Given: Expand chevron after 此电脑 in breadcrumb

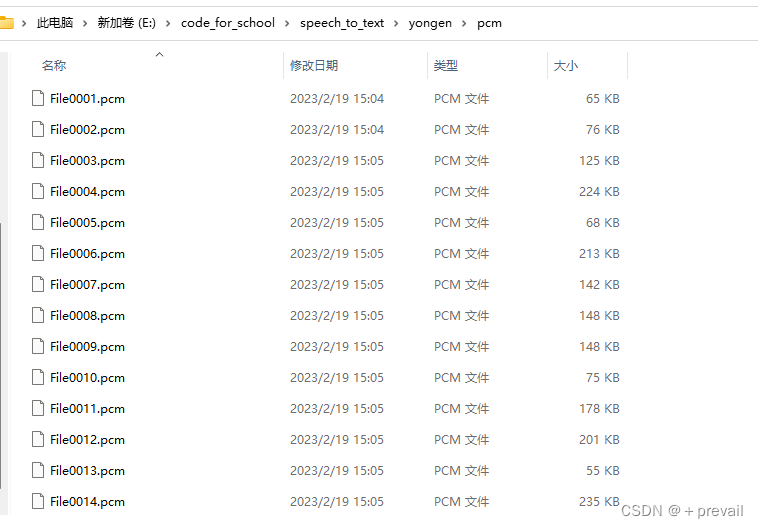Looking at the screenshot, I should [x=85, y=23].
